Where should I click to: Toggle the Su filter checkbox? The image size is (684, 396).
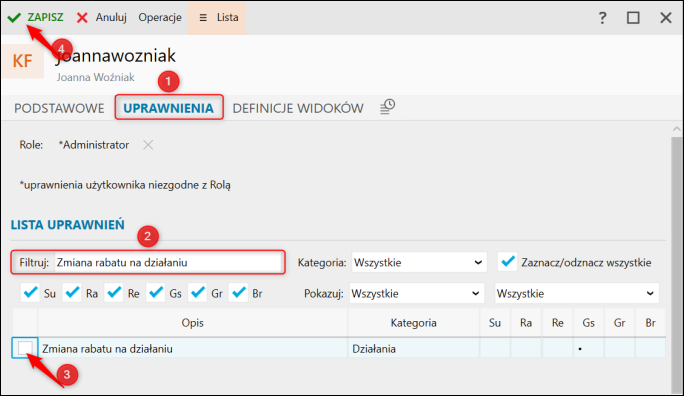click(x=30, y=293)
